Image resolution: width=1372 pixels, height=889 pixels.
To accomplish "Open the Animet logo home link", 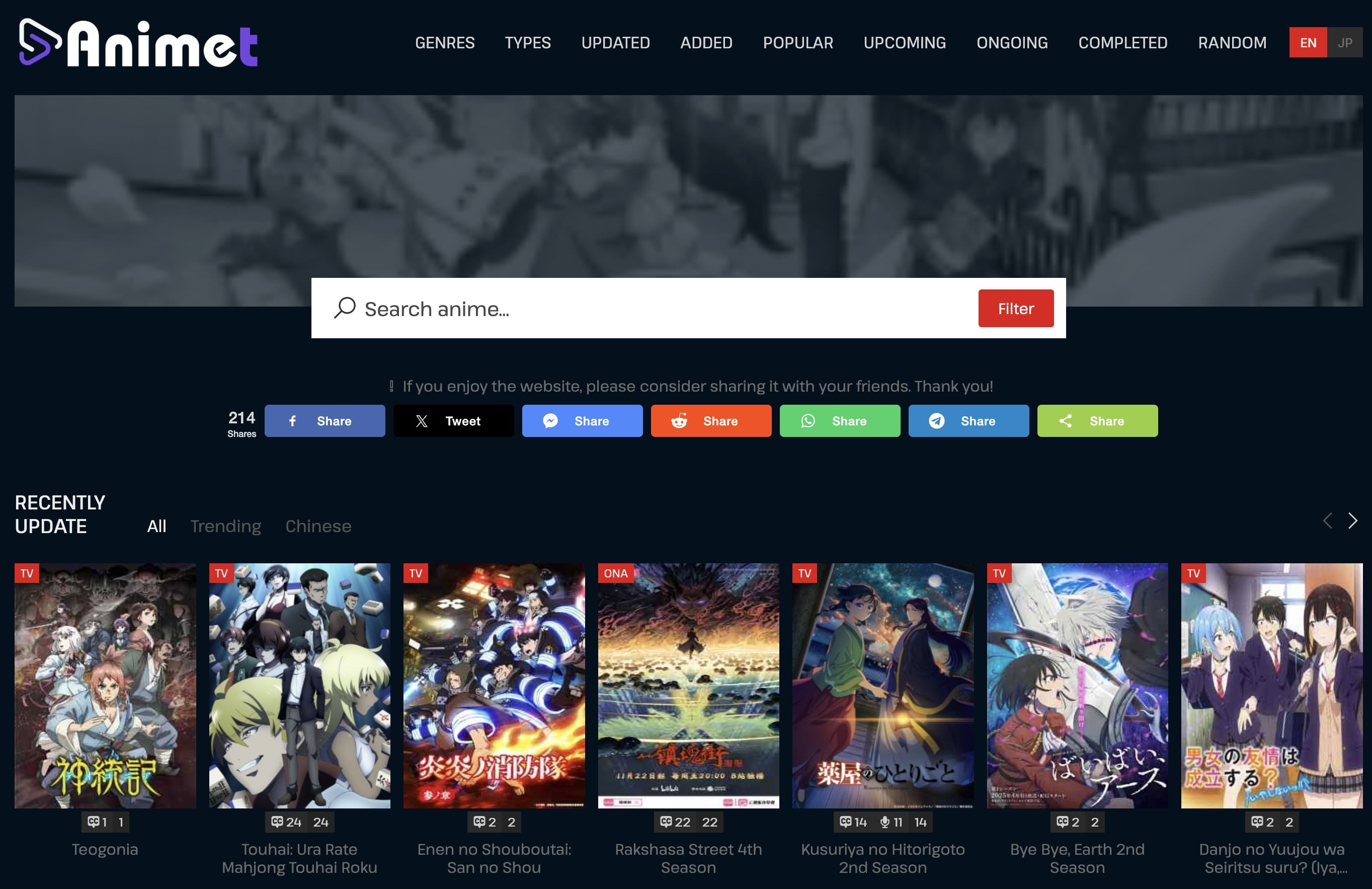I will tap(138, 43).
